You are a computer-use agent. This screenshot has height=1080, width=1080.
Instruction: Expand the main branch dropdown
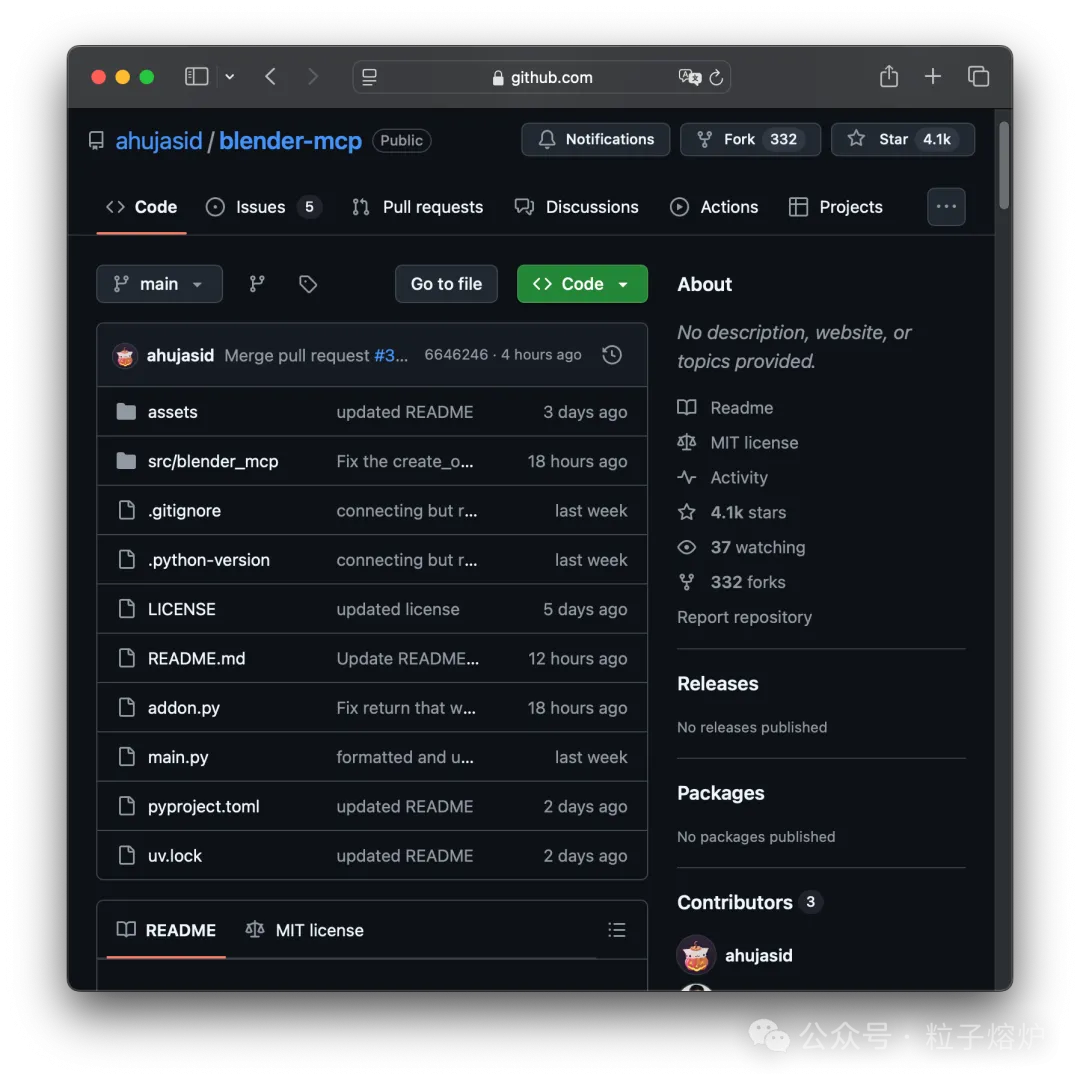tap(159, 284)
